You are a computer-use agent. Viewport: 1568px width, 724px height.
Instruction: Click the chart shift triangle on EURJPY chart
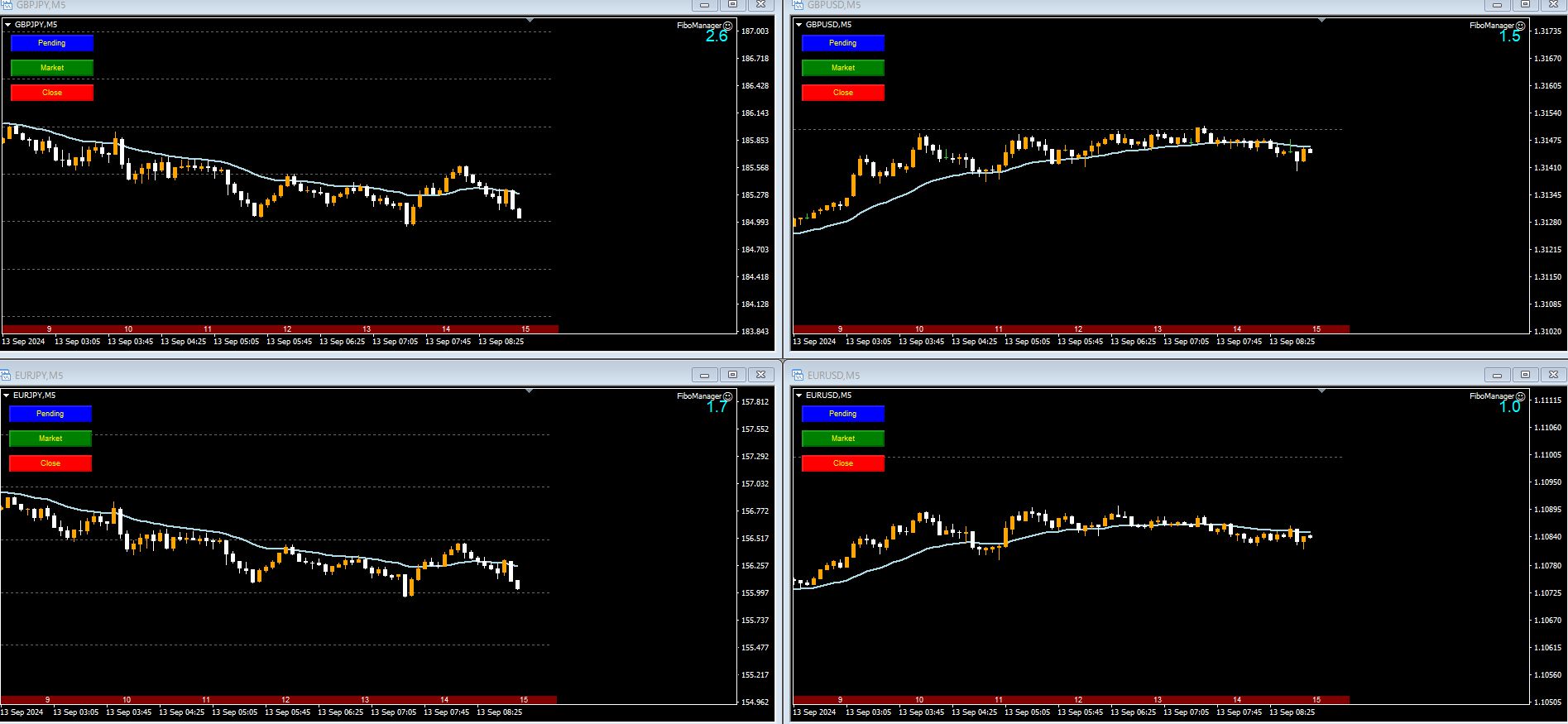click(x=530, y=391)
